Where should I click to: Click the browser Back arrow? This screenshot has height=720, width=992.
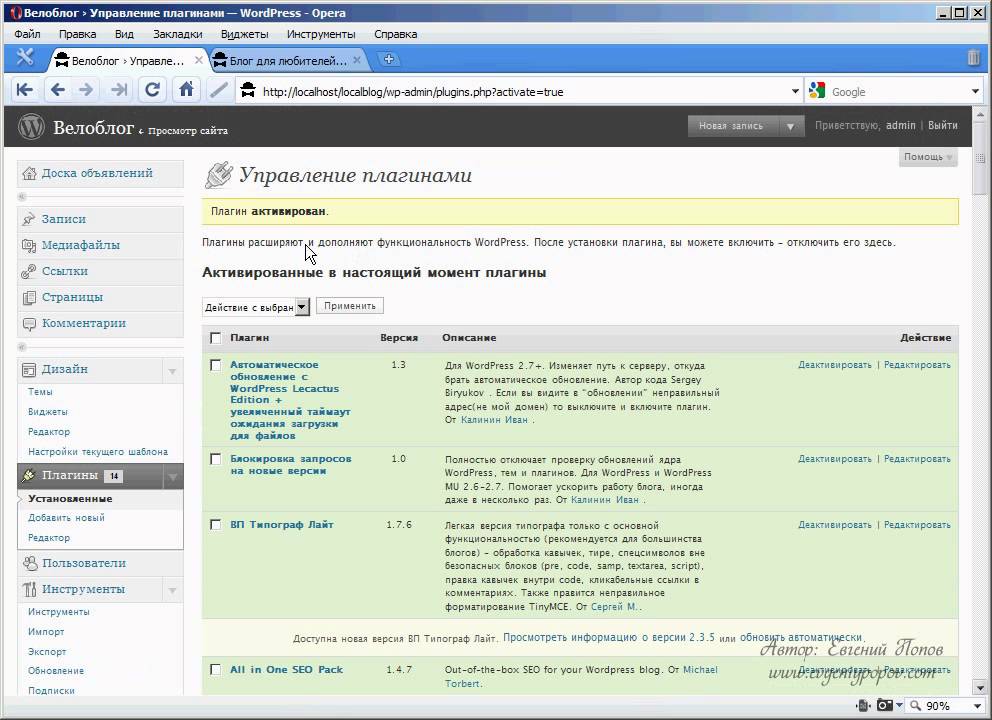coord(58,90)
